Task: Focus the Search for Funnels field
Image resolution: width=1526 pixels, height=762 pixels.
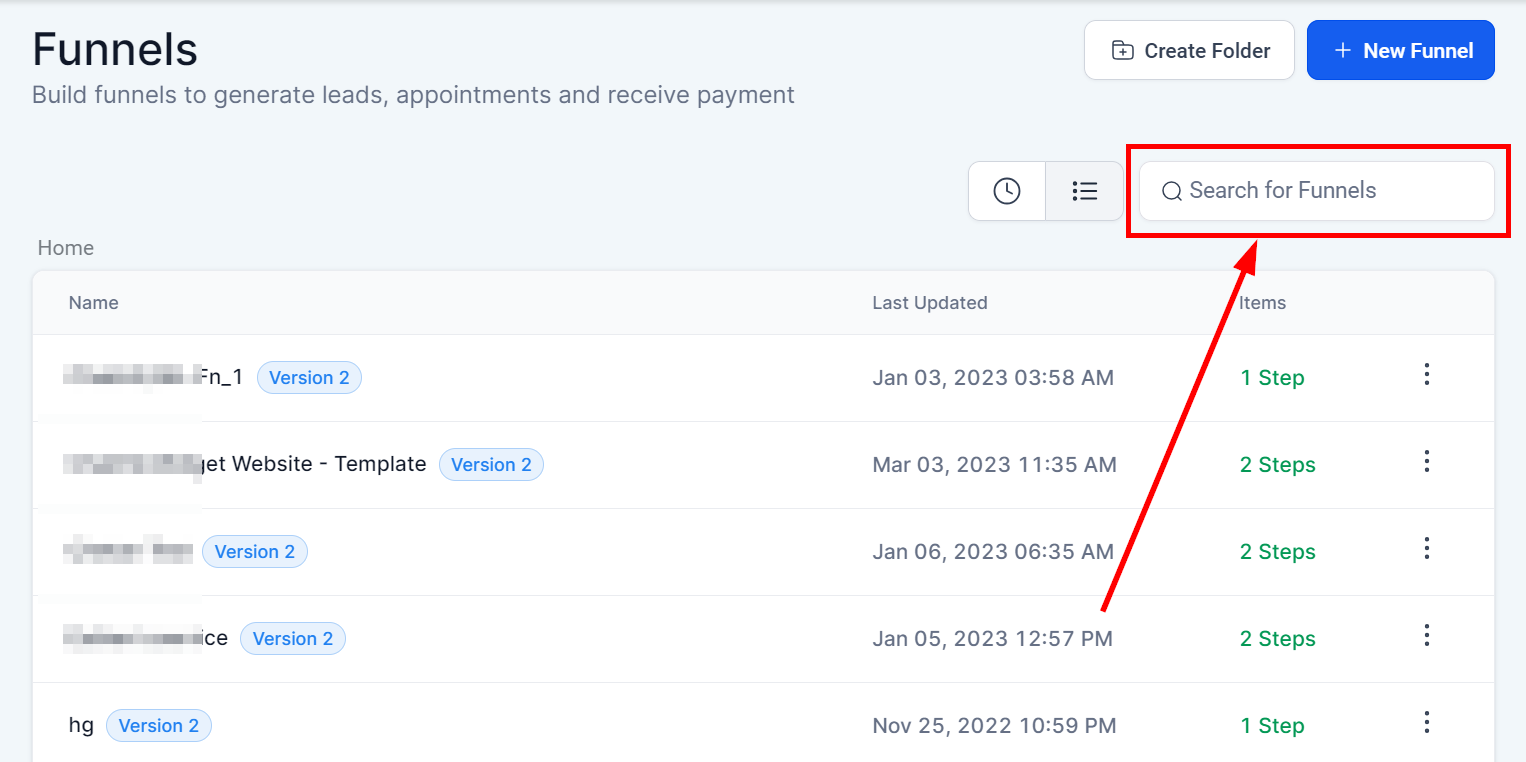Action: (x=1317, y=191)
